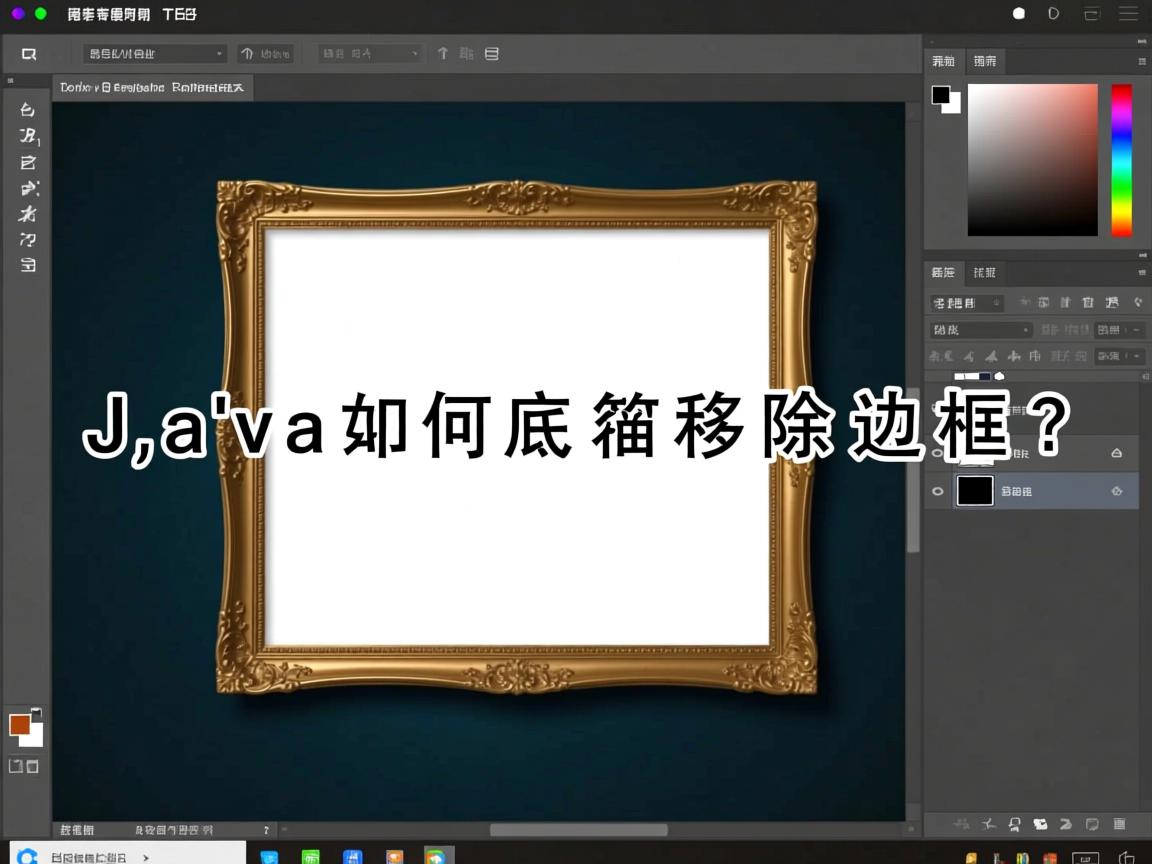Hide the upper layer using its eye toggle
Screen dimensions: 1152x864
tap(938, 452)
